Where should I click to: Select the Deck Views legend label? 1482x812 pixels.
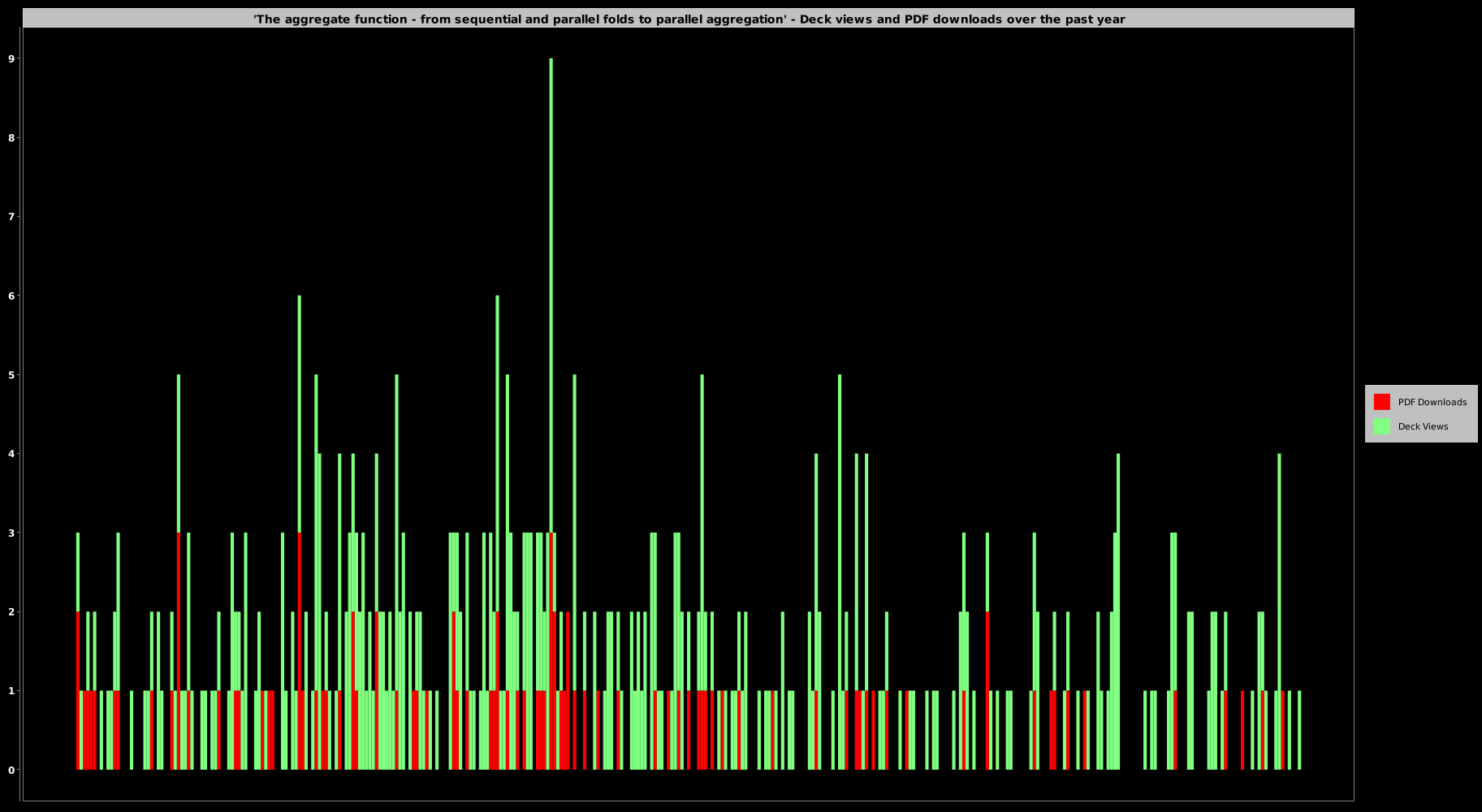pos(1423,426)
